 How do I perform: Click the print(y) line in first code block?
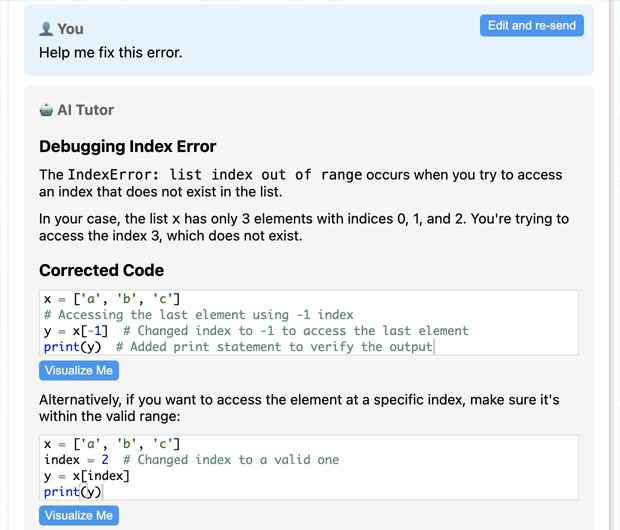[238, 347]
